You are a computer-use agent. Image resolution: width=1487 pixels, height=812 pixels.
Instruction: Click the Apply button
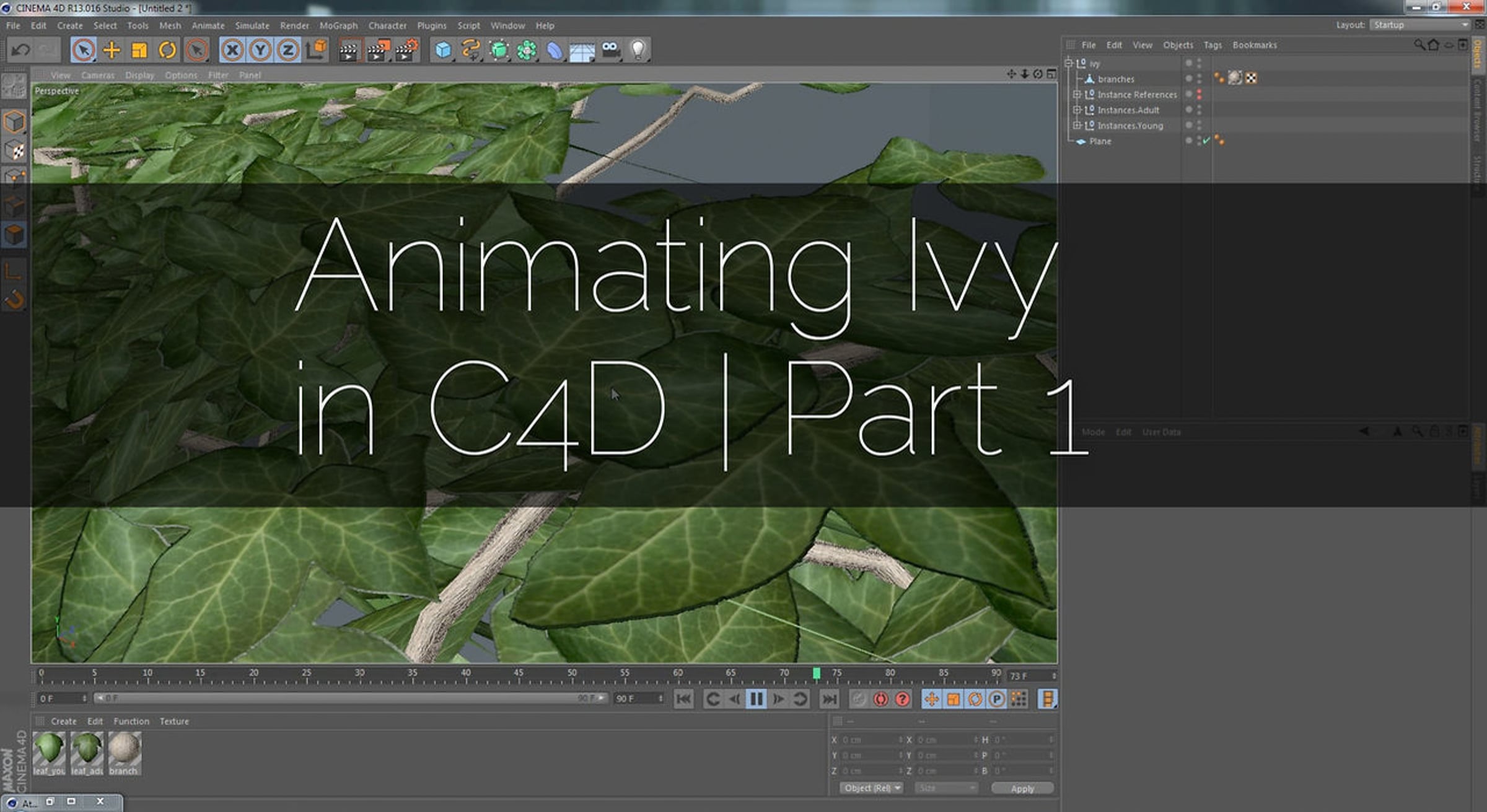[1022, 788]
